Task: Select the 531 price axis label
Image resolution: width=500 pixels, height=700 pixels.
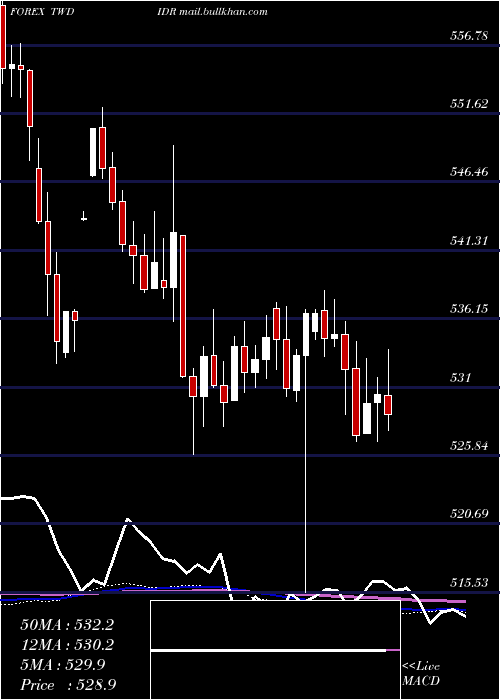Action: coord(460,378)
